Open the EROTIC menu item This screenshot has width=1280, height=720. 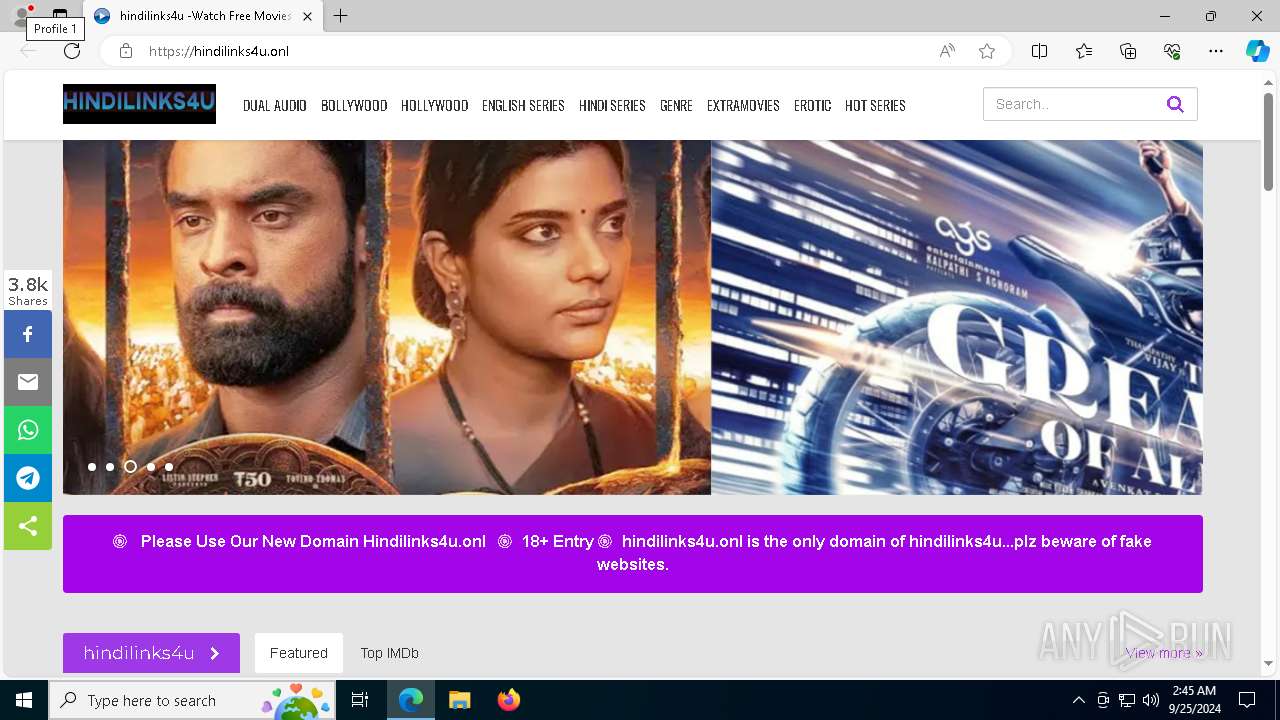point(813,105)
